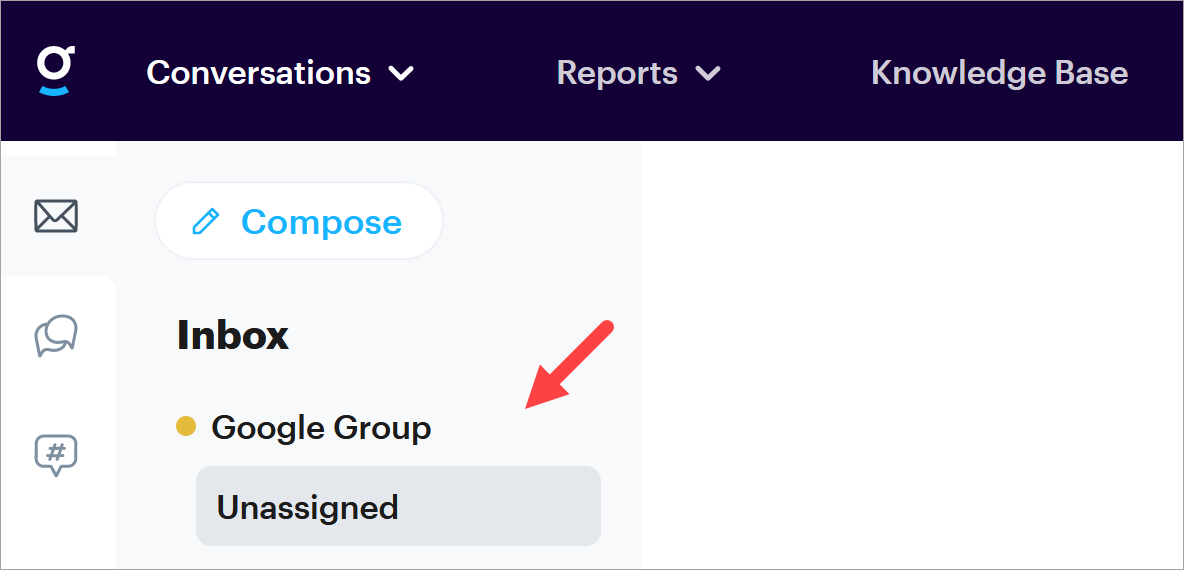Expand the Reports chevron arrow

tap(708, 73)
